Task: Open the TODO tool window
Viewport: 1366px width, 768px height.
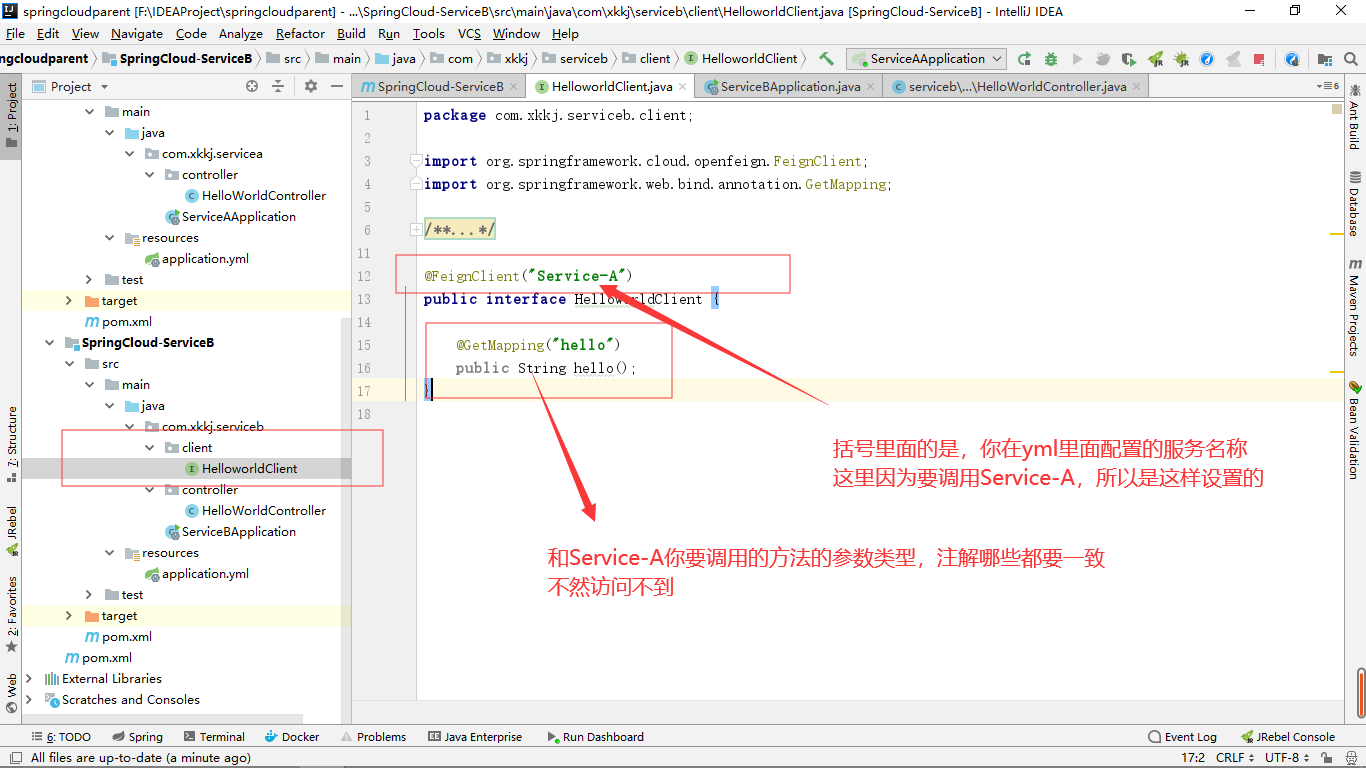Action: pos(60,737)
